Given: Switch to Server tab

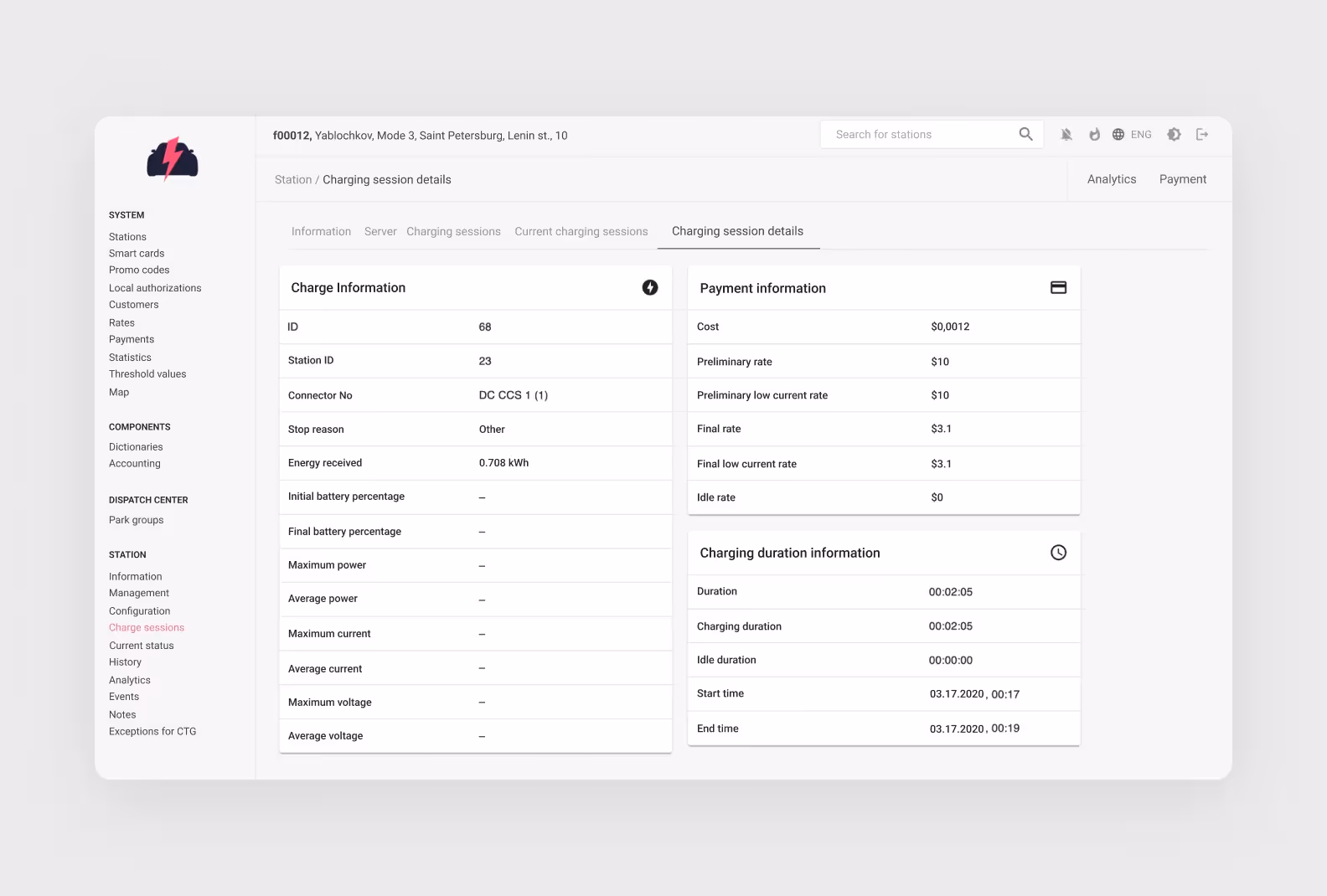Looking at the screenshot, I should [380, 231].
